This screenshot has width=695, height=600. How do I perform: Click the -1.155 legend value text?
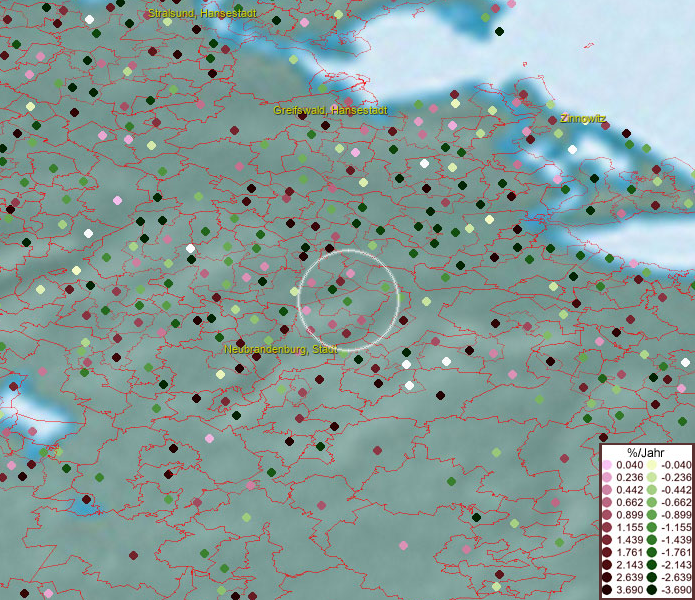[674, 526]
